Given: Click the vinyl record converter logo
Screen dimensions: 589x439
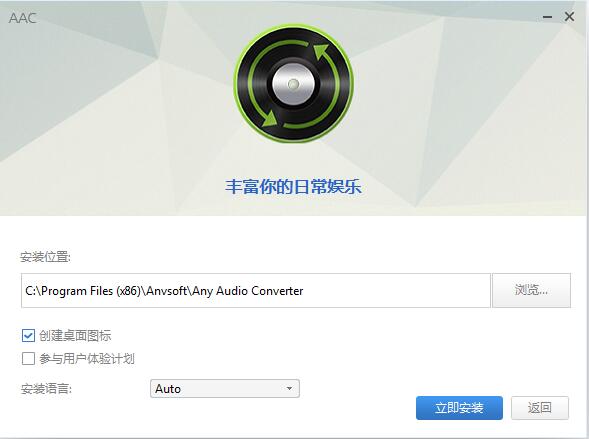Looking at the screenshot, I should pyautogui.click(x=293, y=83).
